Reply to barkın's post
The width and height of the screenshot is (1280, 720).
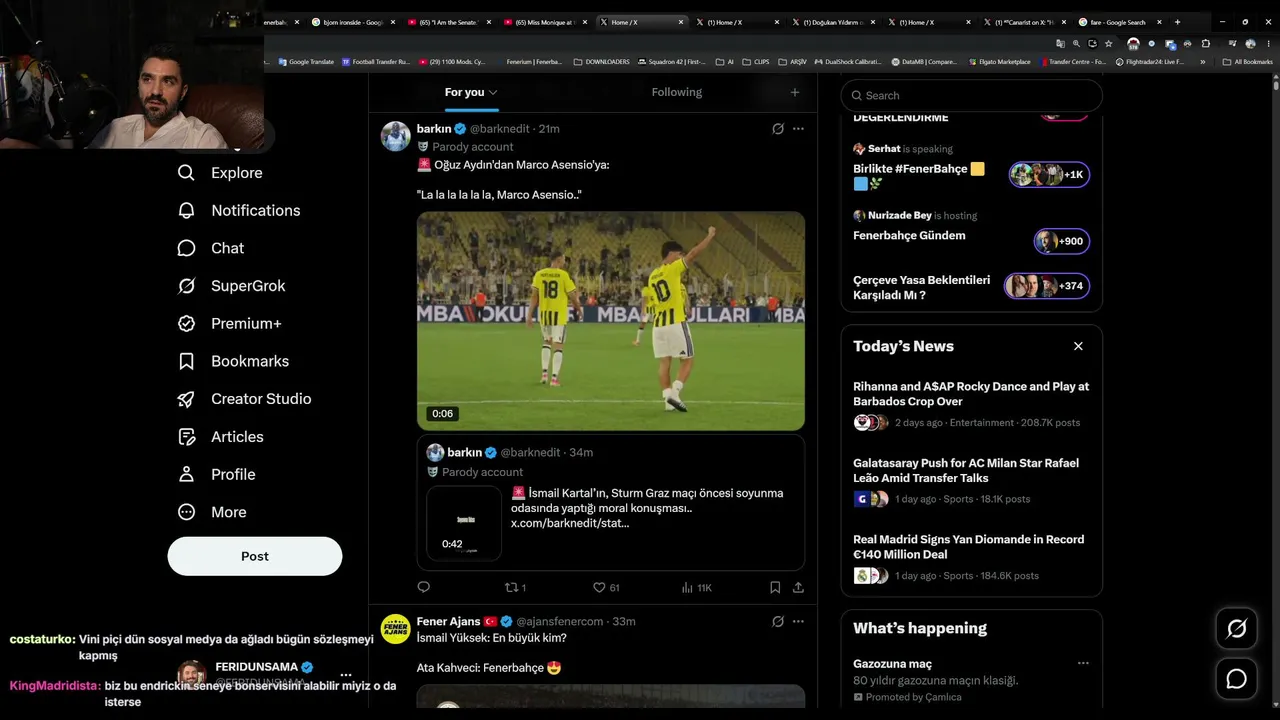[424, 588]
